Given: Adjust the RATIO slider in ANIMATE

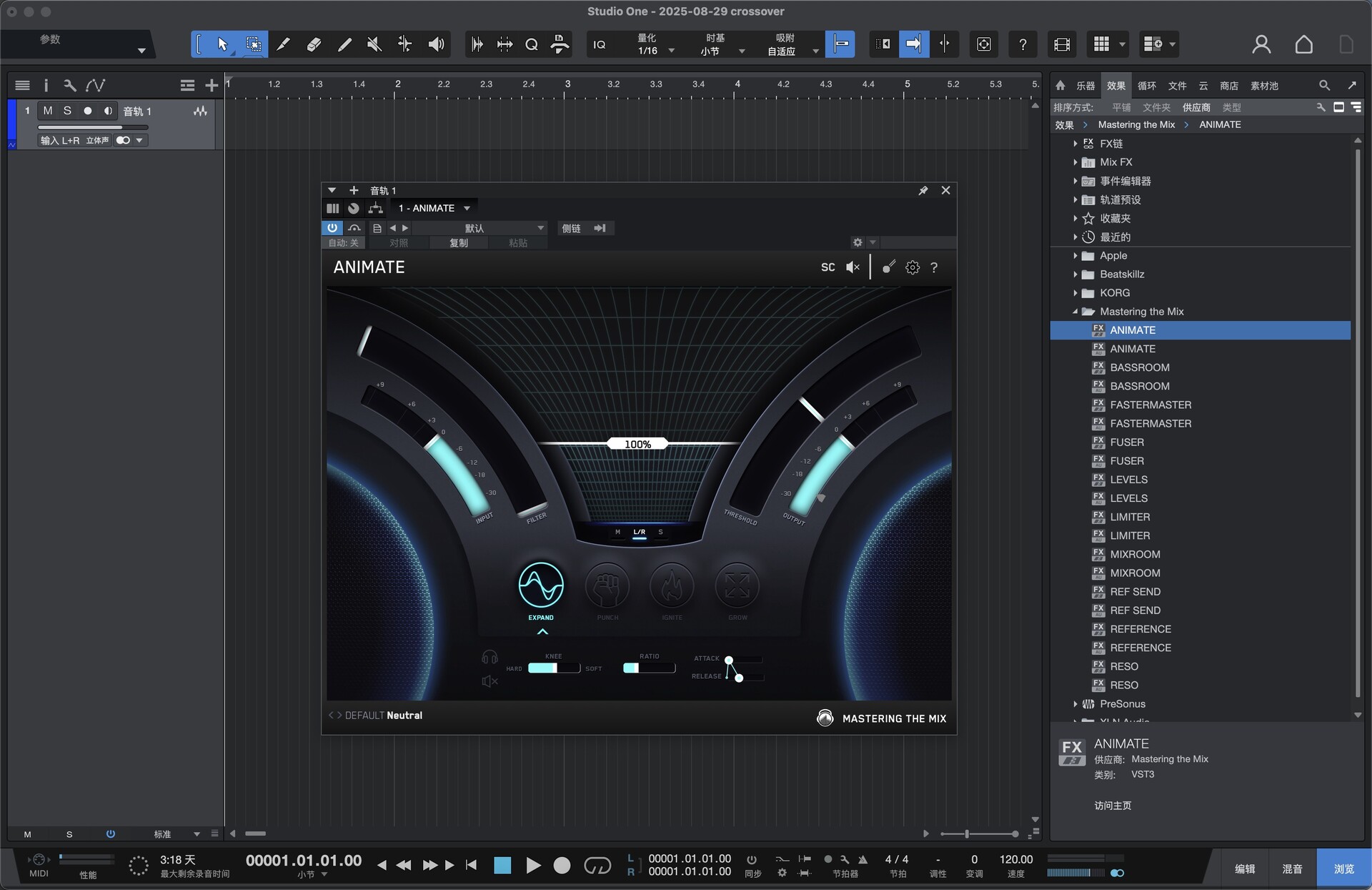Looking at the screenshot, I should click(x=649, y=668).
